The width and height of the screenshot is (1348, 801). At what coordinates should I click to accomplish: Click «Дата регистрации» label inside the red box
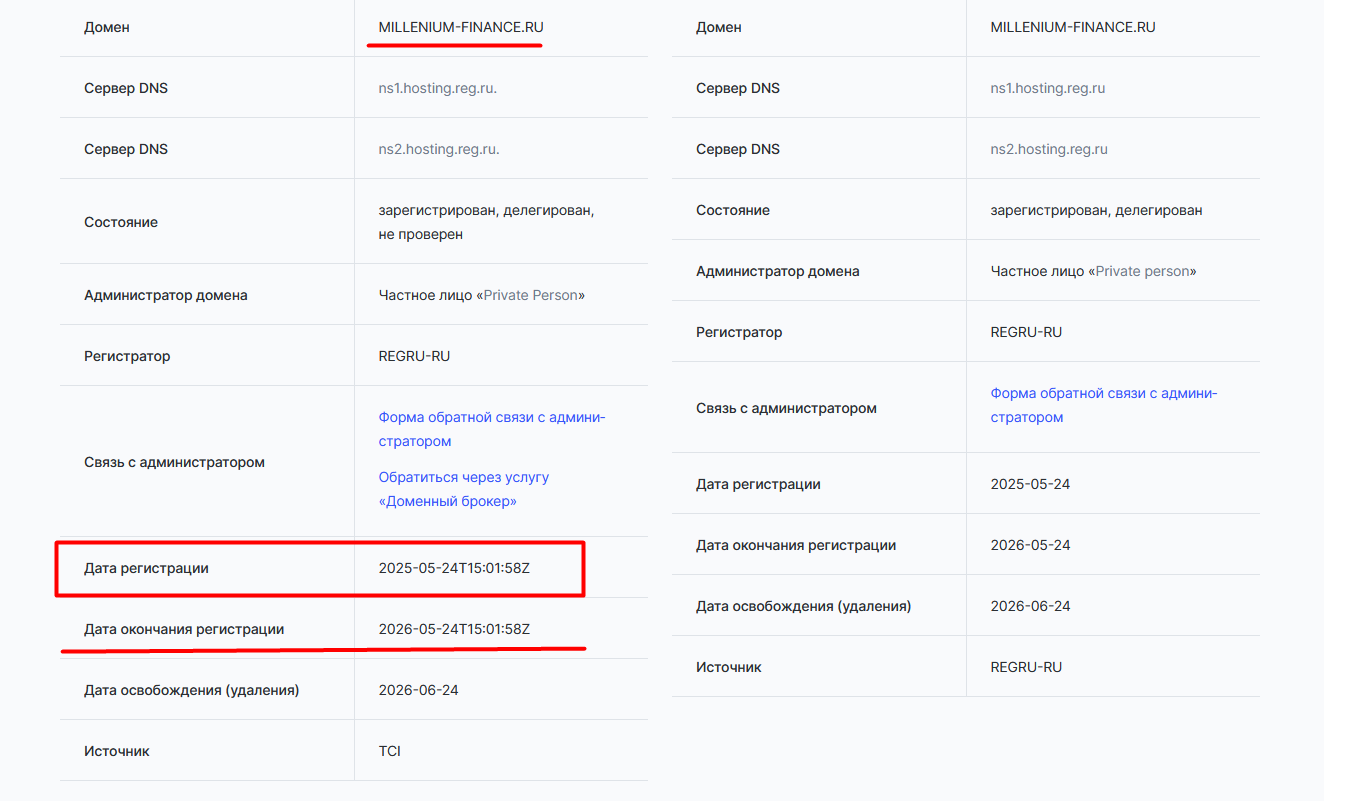[146, 568]
